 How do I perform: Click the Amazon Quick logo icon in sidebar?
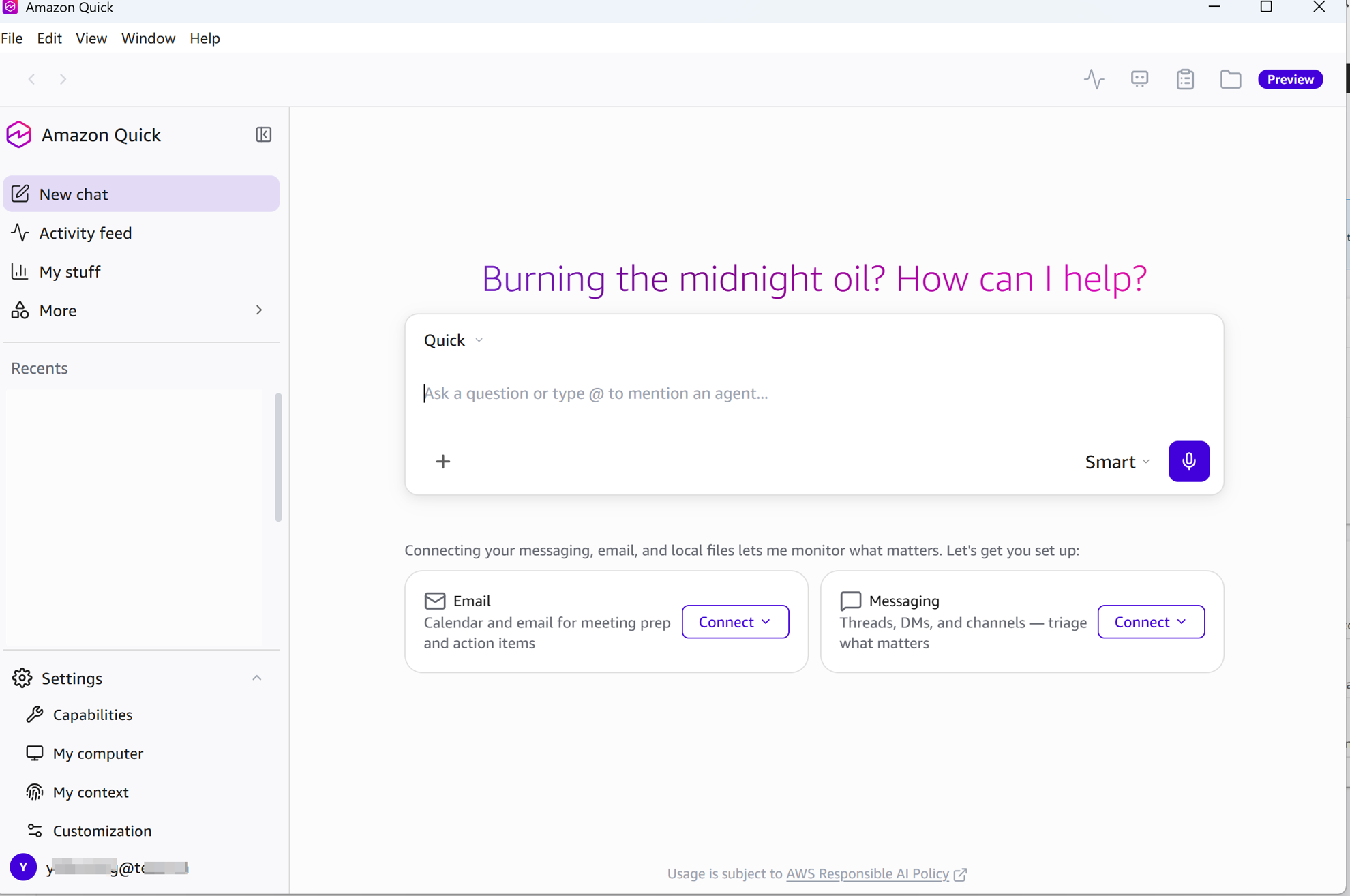tap(19, 135)
